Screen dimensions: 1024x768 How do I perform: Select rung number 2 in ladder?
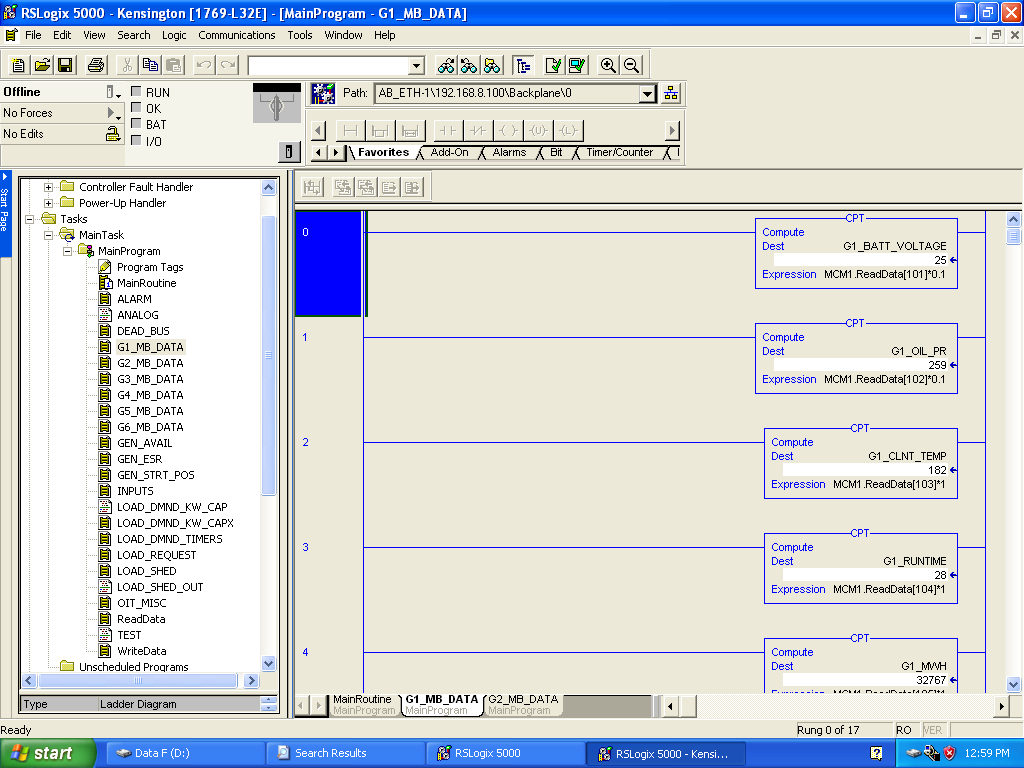(305, 442)
